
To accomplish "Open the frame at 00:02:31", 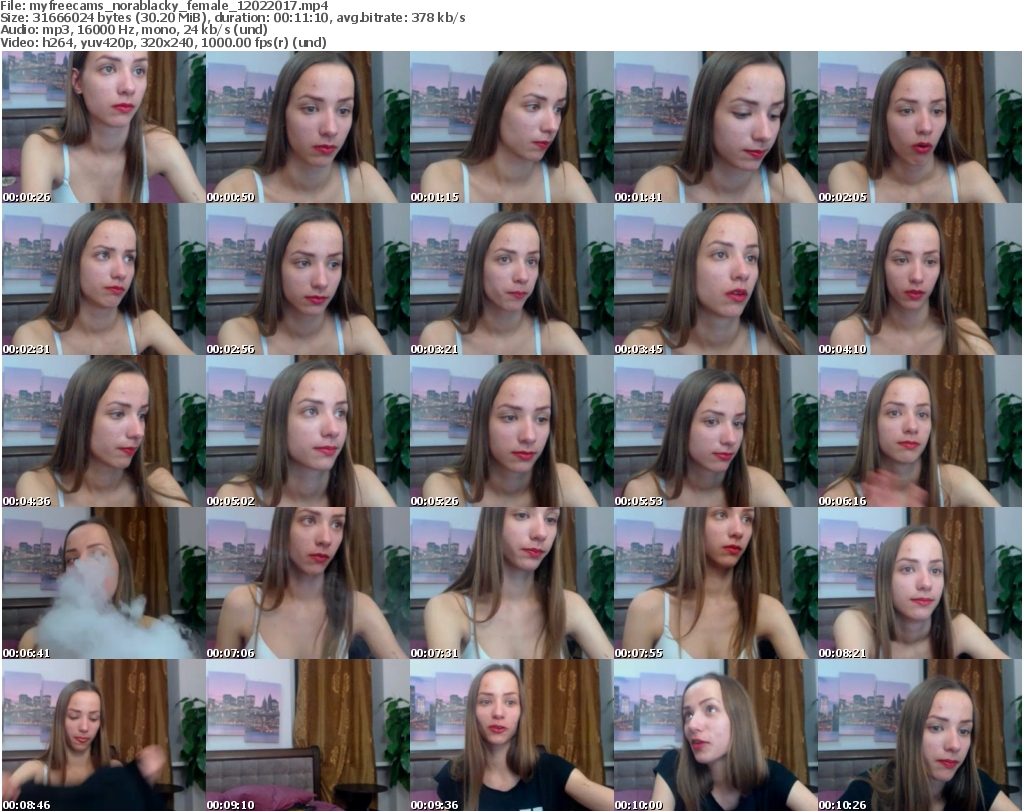I will [x=103, y=279].
